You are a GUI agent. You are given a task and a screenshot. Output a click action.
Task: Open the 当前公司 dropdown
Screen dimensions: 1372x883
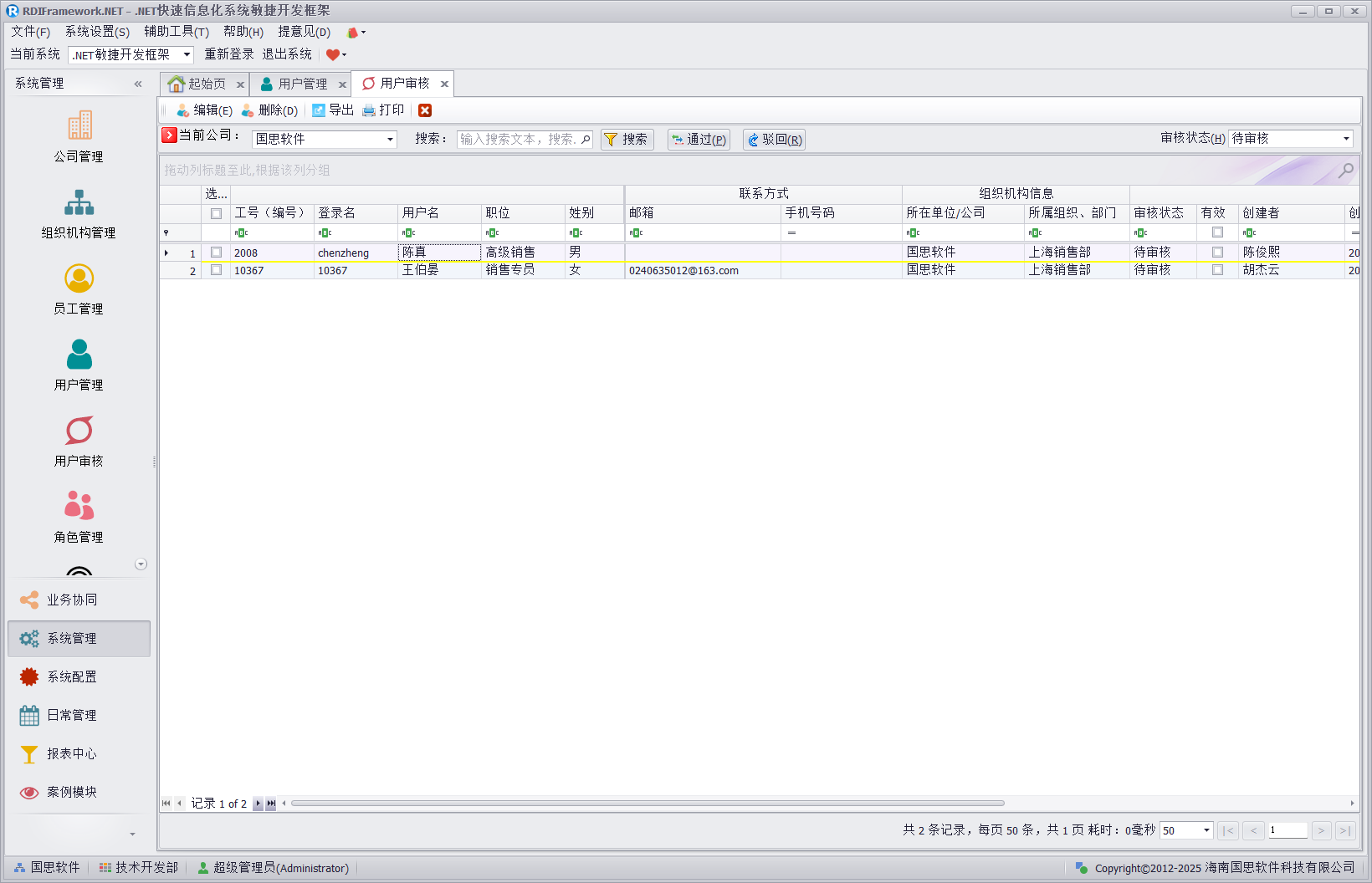tap(390, 140)
